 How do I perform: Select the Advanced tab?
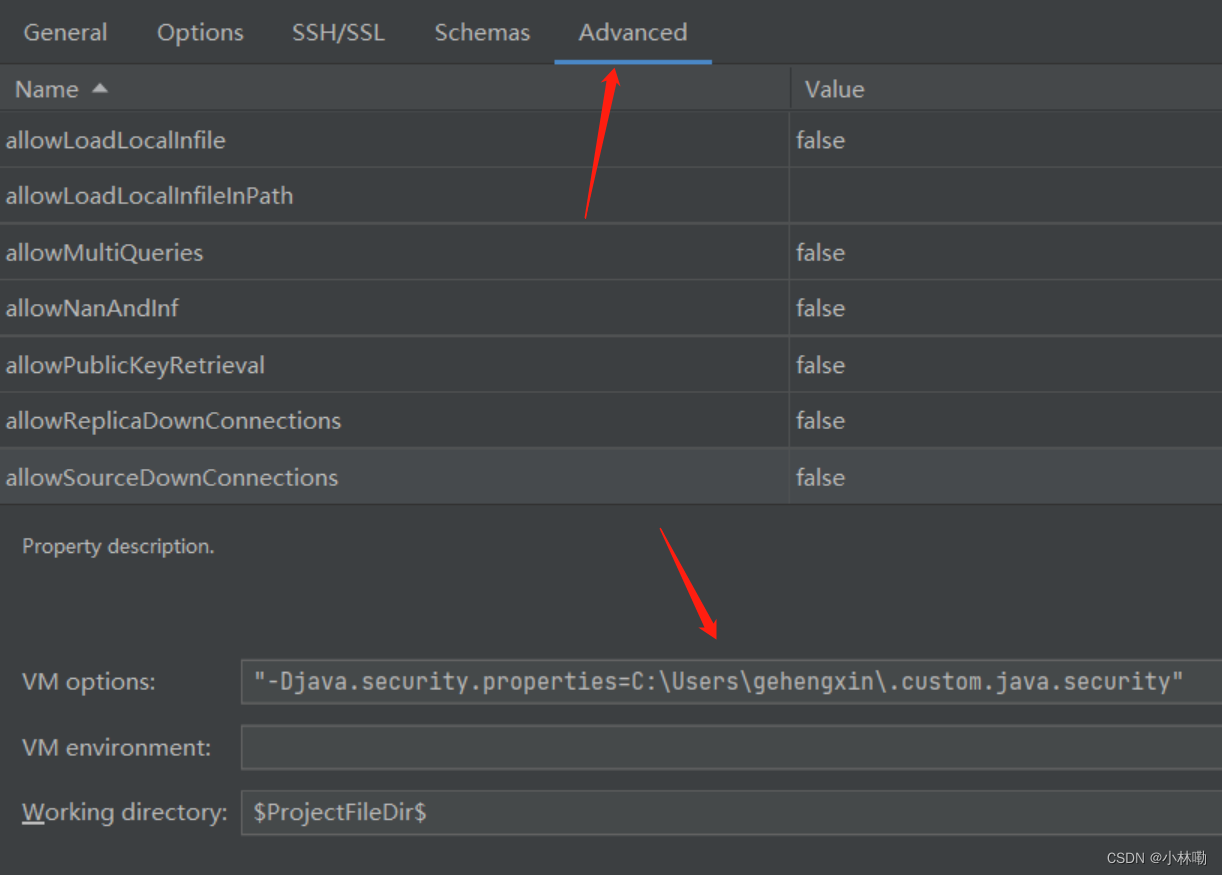tap(633, 32)
